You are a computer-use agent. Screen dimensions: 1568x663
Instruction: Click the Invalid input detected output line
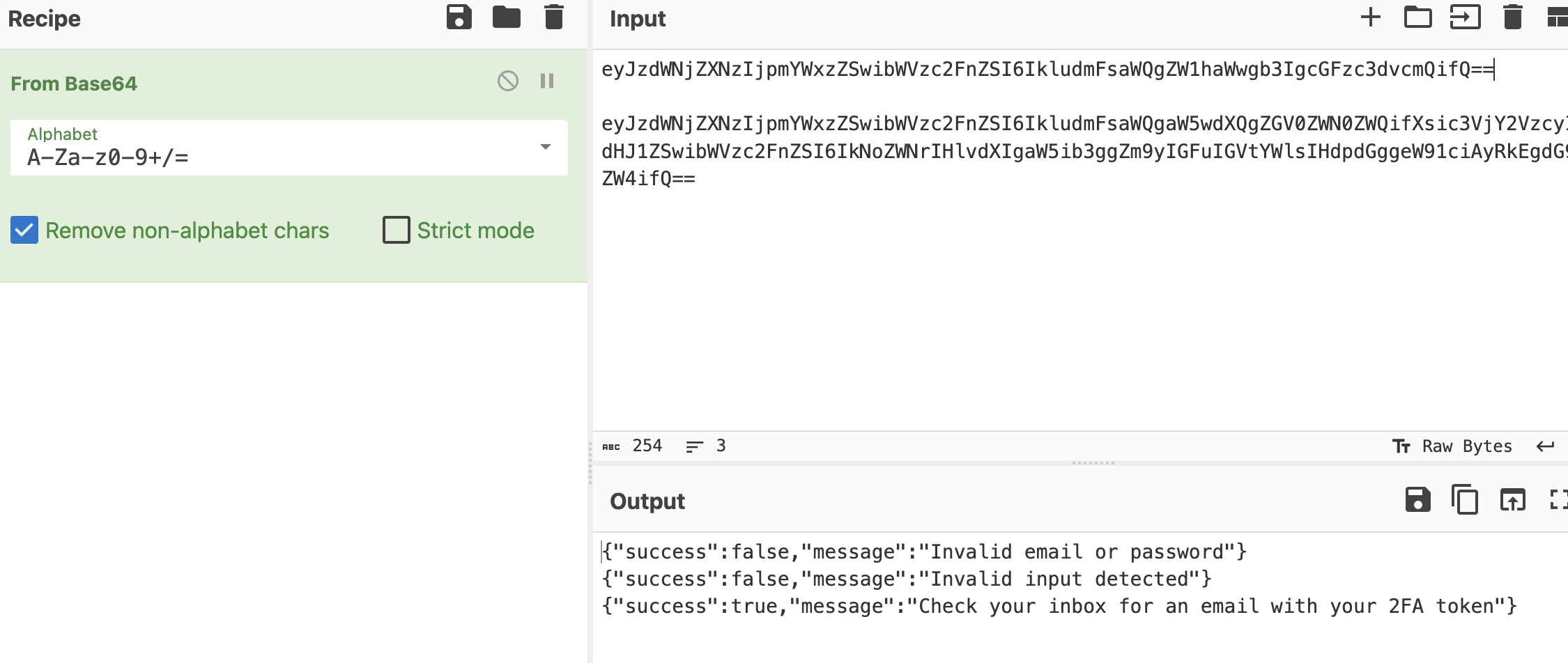tap(907, 579)
